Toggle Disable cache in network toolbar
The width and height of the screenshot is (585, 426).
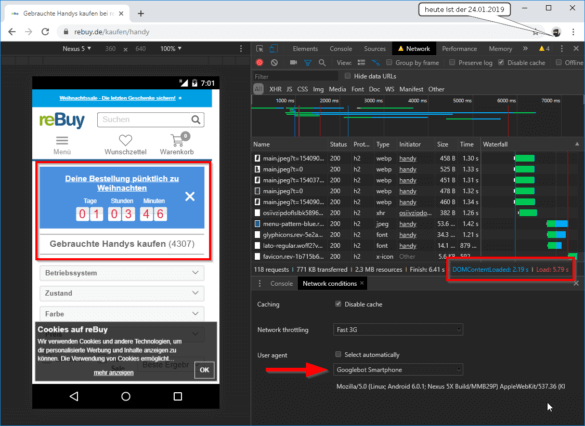[x=501, y=62]
